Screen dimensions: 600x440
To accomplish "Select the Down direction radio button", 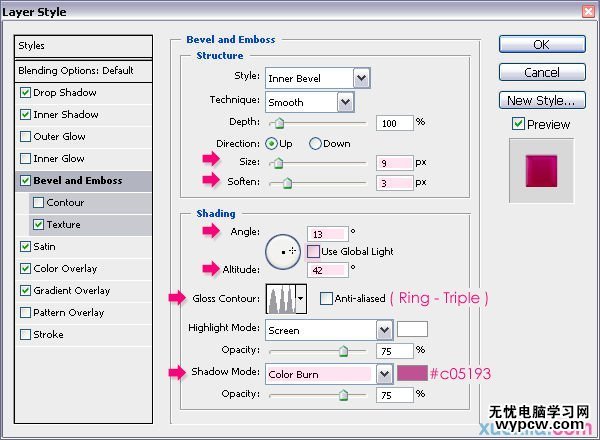I will [315, 143].
